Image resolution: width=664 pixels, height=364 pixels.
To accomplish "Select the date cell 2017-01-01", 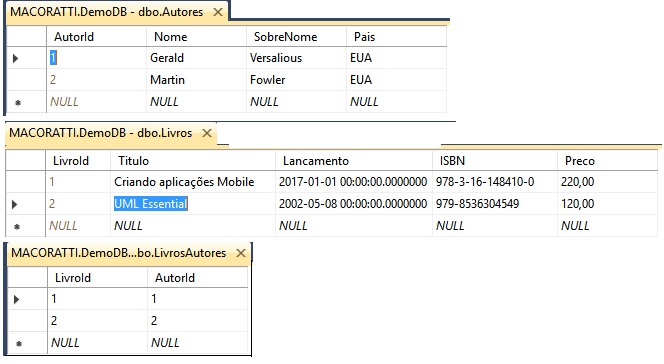I will pyautogui.click(x=354, y=182).
